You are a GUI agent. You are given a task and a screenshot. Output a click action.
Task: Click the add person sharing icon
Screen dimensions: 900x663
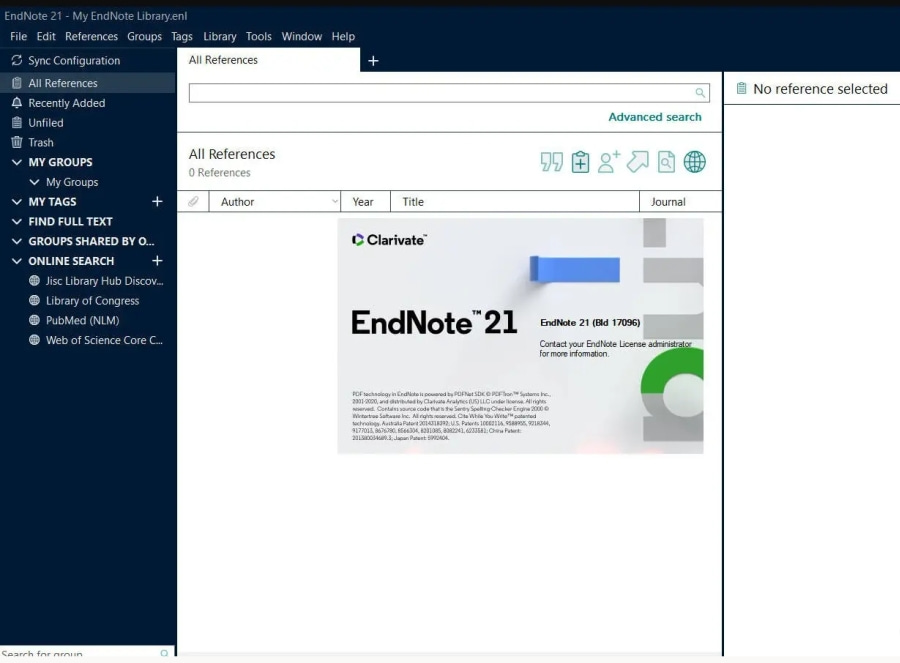(608, 161)
